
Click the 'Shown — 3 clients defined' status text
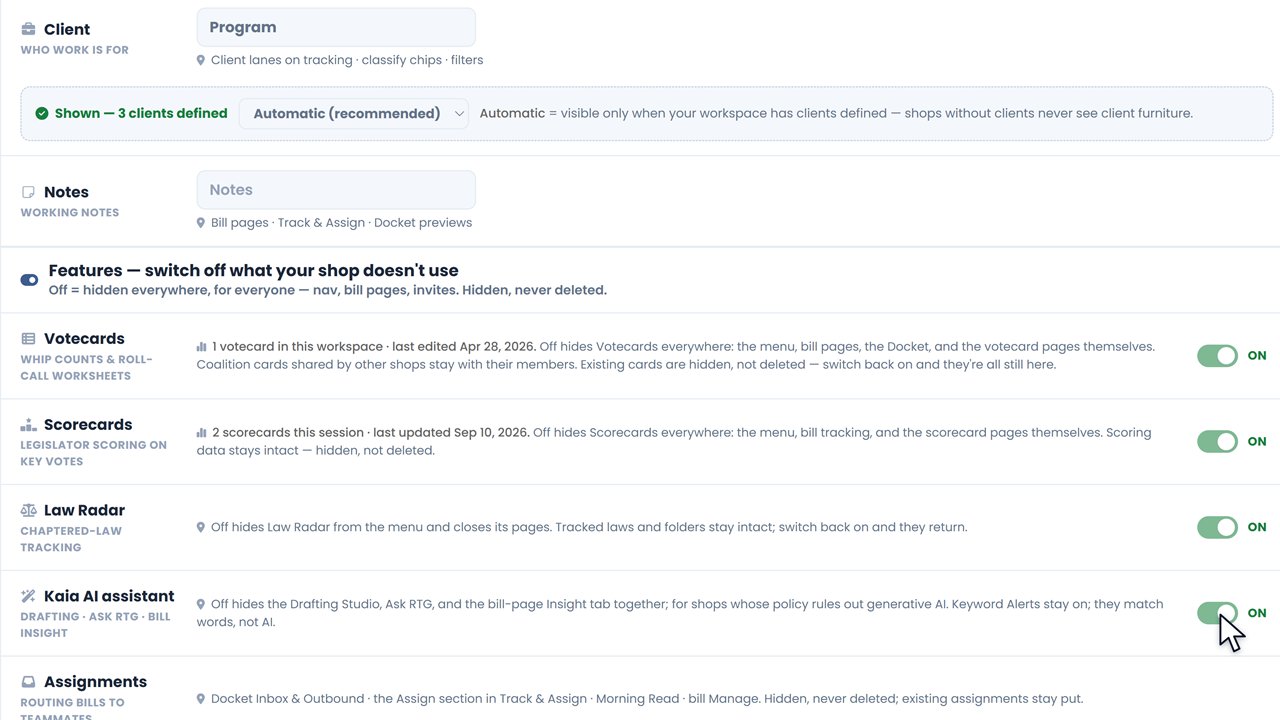point(141,114)
